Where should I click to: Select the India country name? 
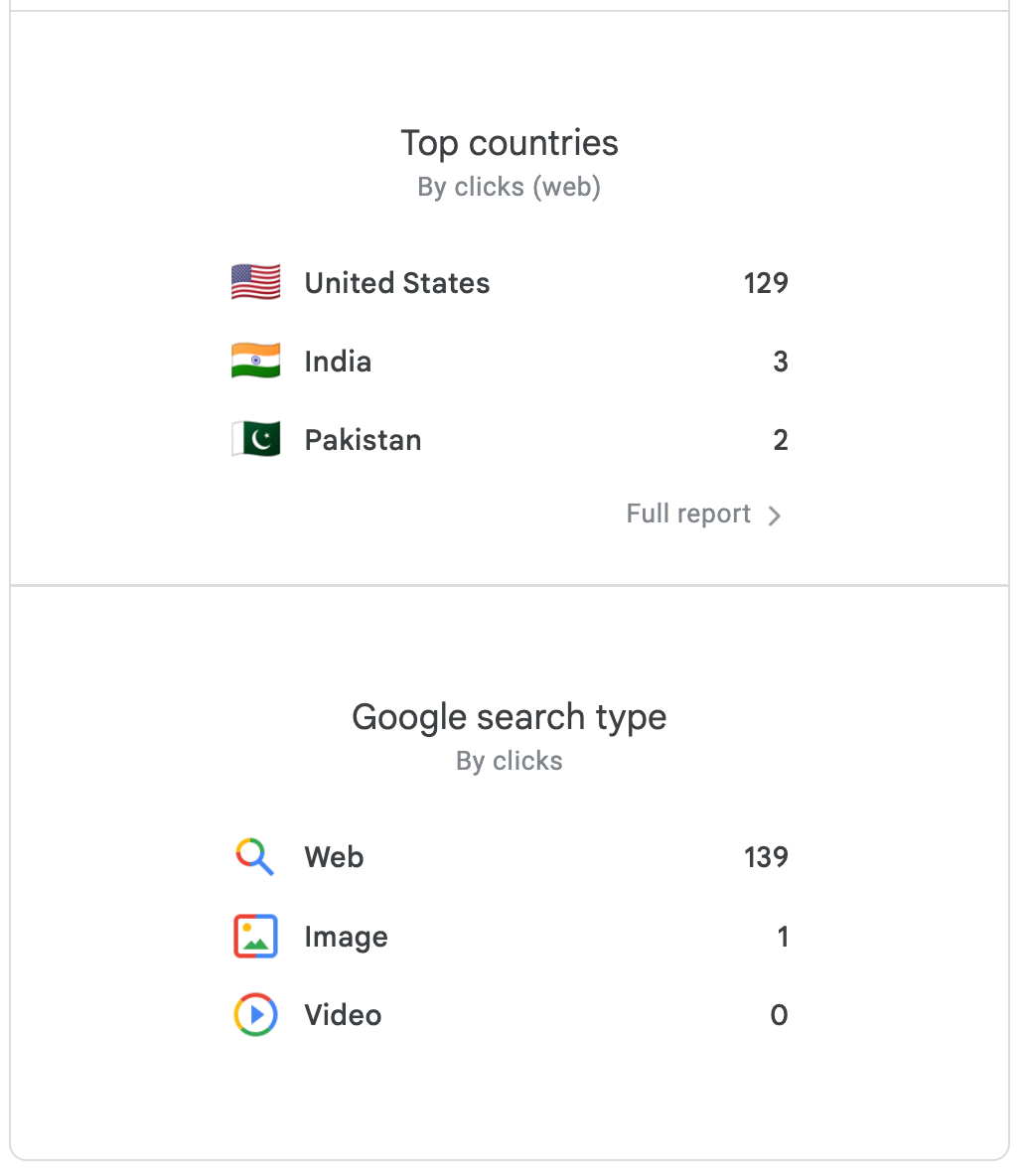tap(338, 362)
